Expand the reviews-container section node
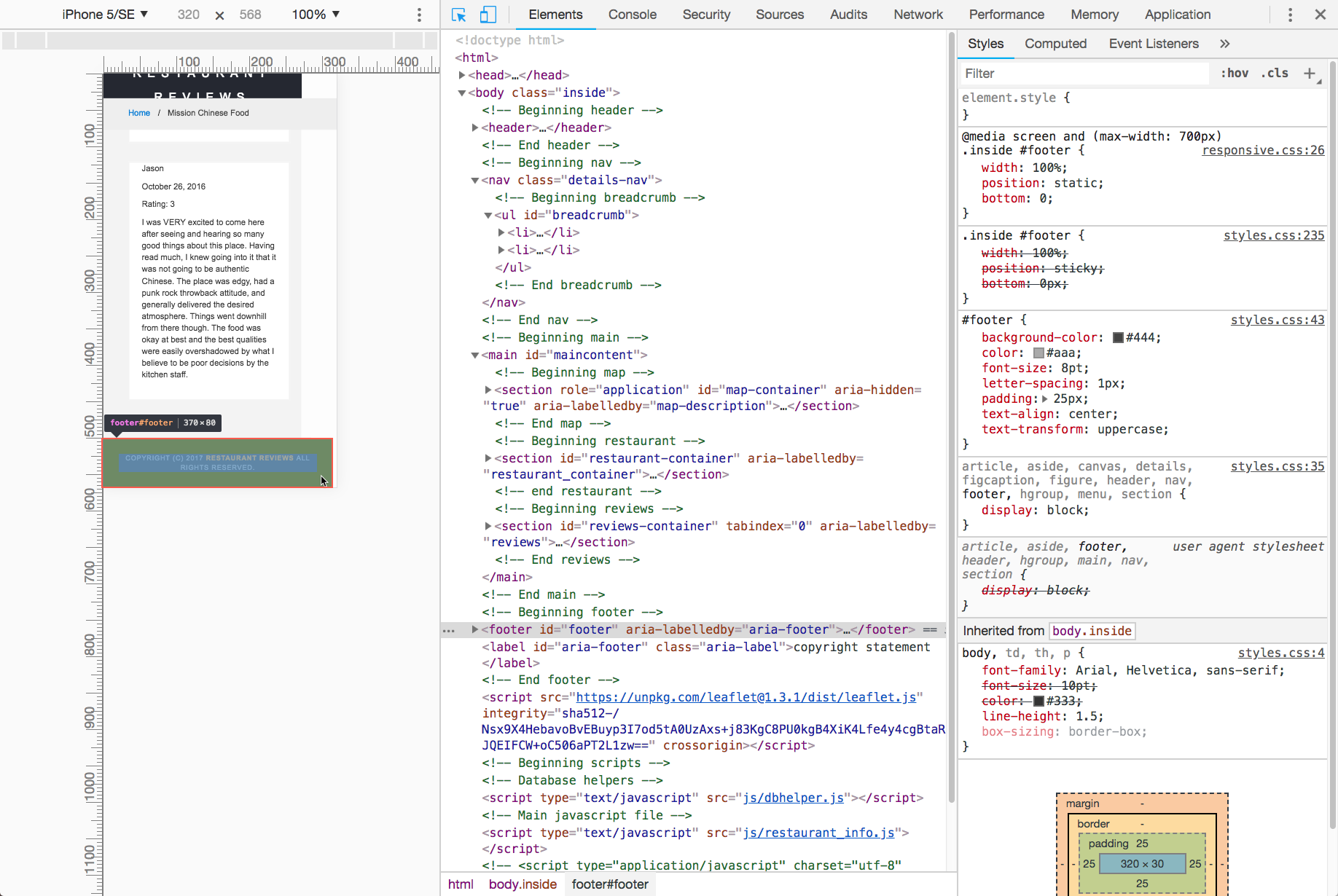1338x896 pixels. coord(488,526)
